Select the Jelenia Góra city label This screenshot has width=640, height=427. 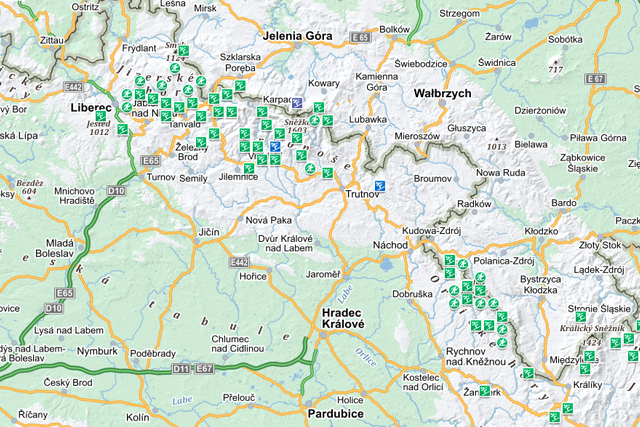[x=297, y=36]
